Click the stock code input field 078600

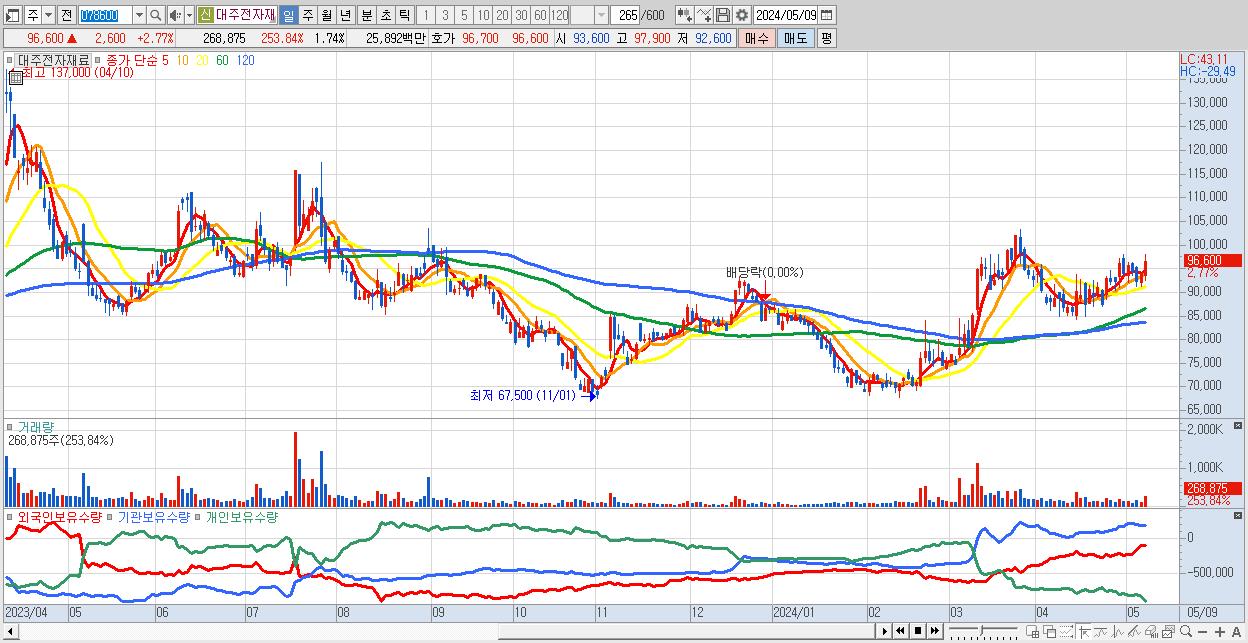[x=105, y=15]
